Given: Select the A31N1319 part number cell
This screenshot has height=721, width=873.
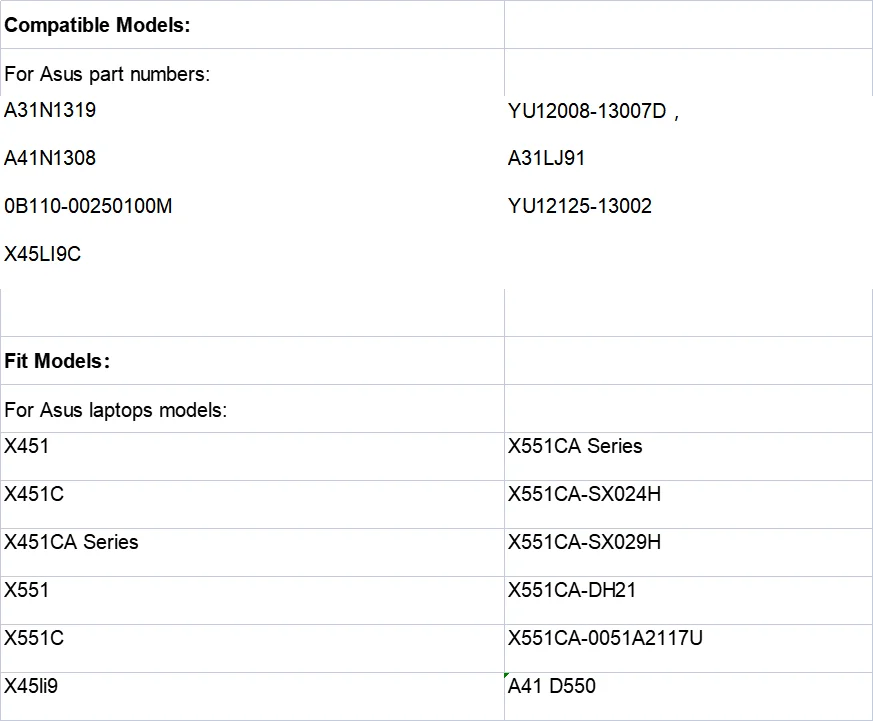Looking at the screenshot, I should tap(50, 110).
